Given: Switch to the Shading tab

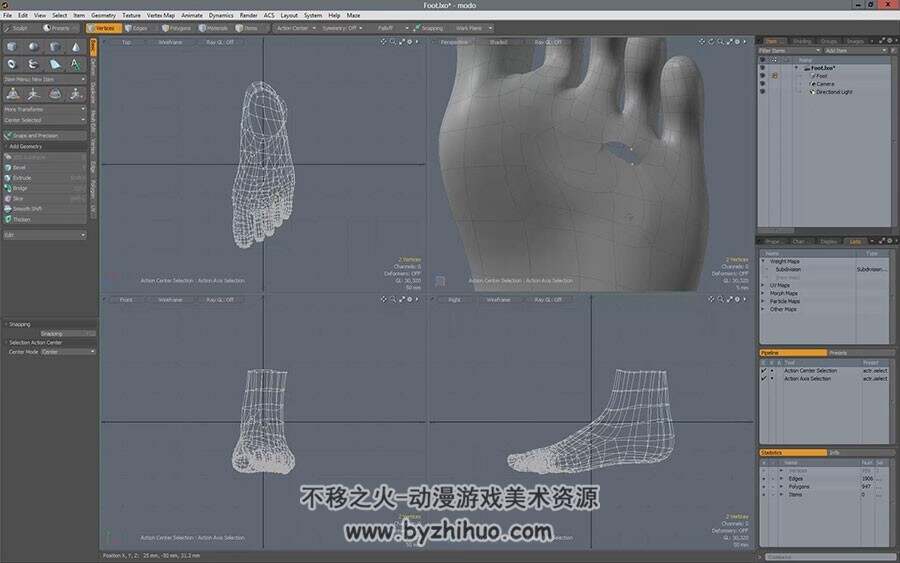Looking at the screenshot, I should coord(802,41).
